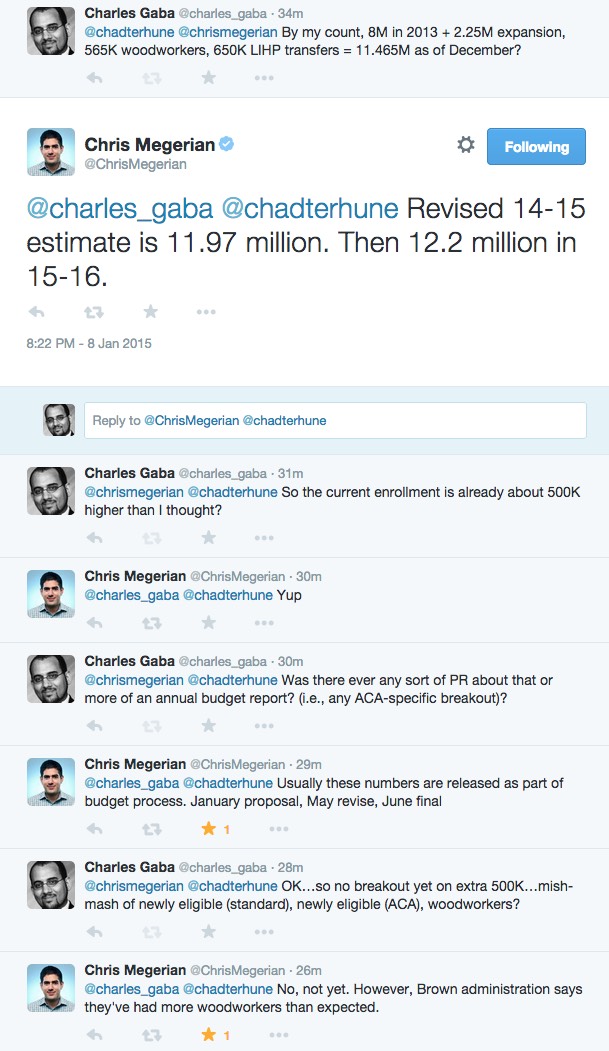Screen dimensions: 609x1051
Task: Open Chris Megerian's large profile photo
Action: point(51,152)
